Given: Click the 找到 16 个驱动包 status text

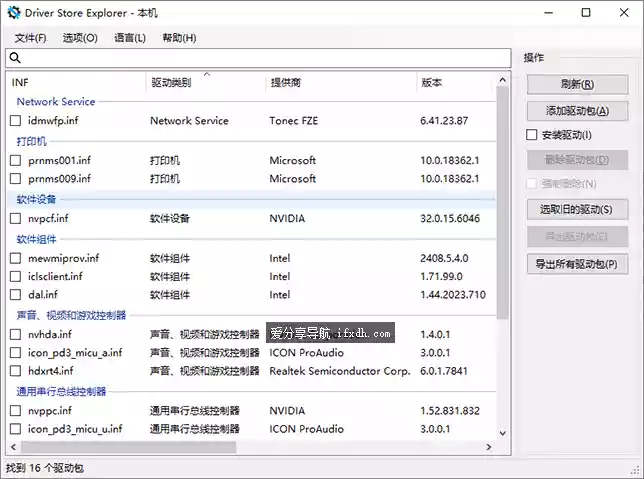Looking at the screenshot, I should click(x=45, y=468).
